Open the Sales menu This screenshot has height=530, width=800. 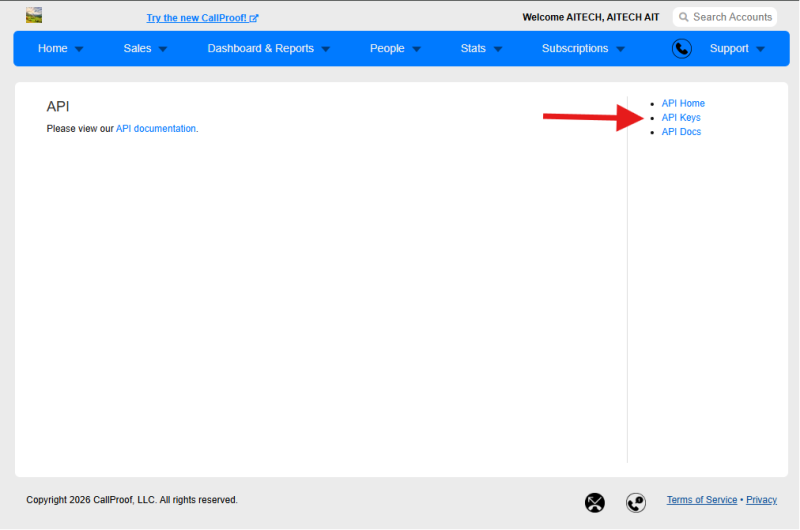tap(137, 48)
